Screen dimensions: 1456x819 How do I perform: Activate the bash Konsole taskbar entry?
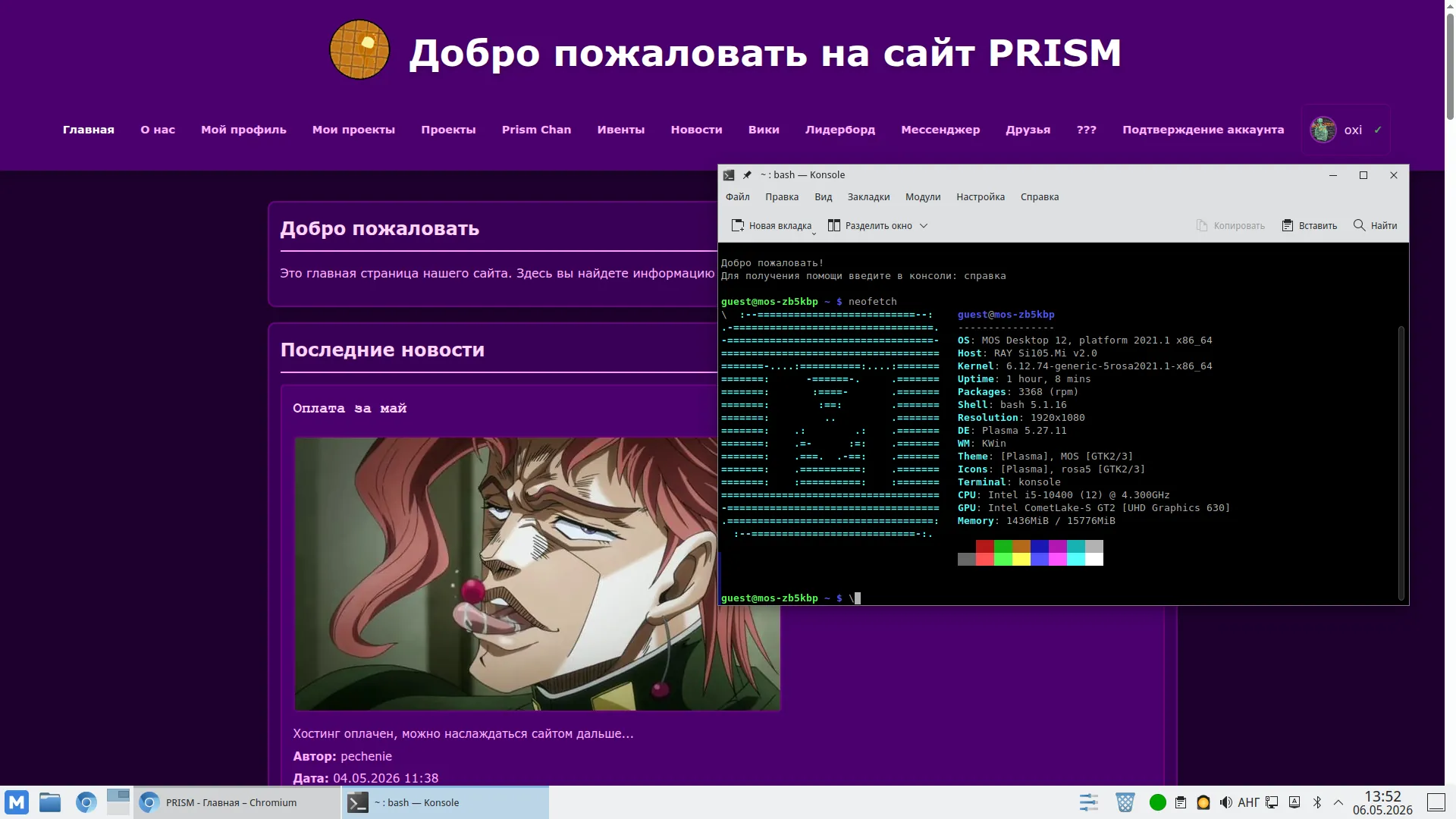(445, 802)
